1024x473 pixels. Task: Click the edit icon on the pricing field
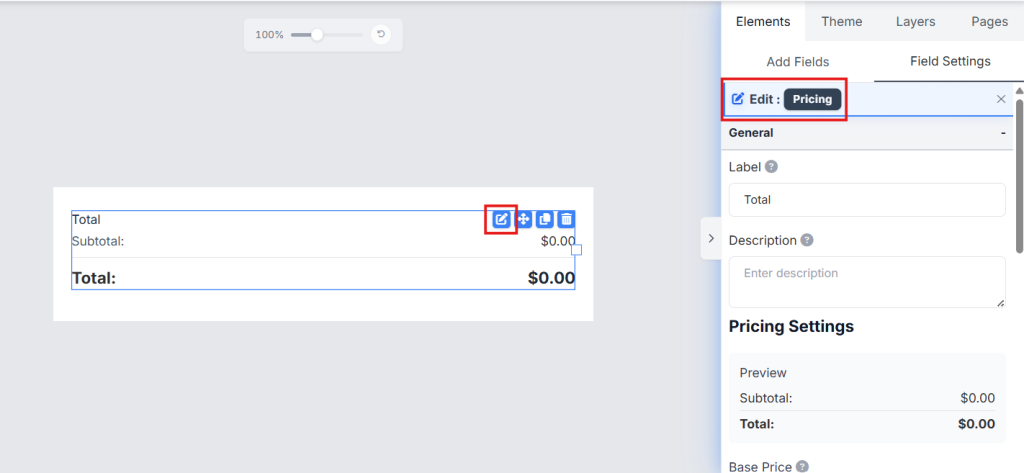(502, 219)
